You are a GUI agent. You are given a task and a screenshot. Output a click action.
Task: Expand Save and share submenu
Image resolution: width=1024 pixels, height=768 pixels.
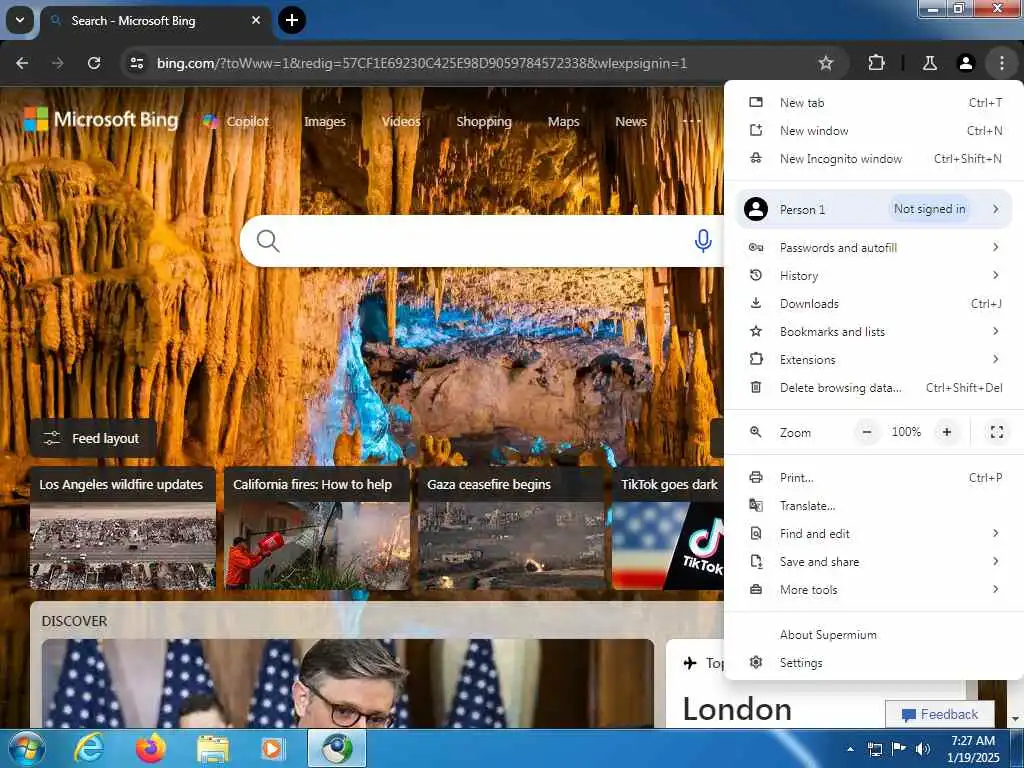click(874, 562)
